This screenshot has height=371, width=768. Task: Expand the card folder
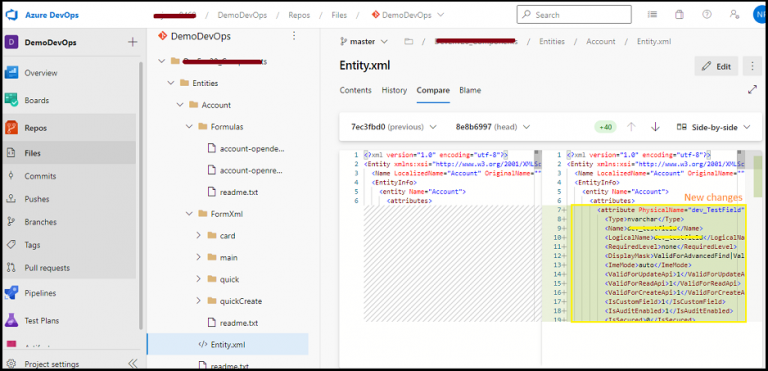point(198,236)
